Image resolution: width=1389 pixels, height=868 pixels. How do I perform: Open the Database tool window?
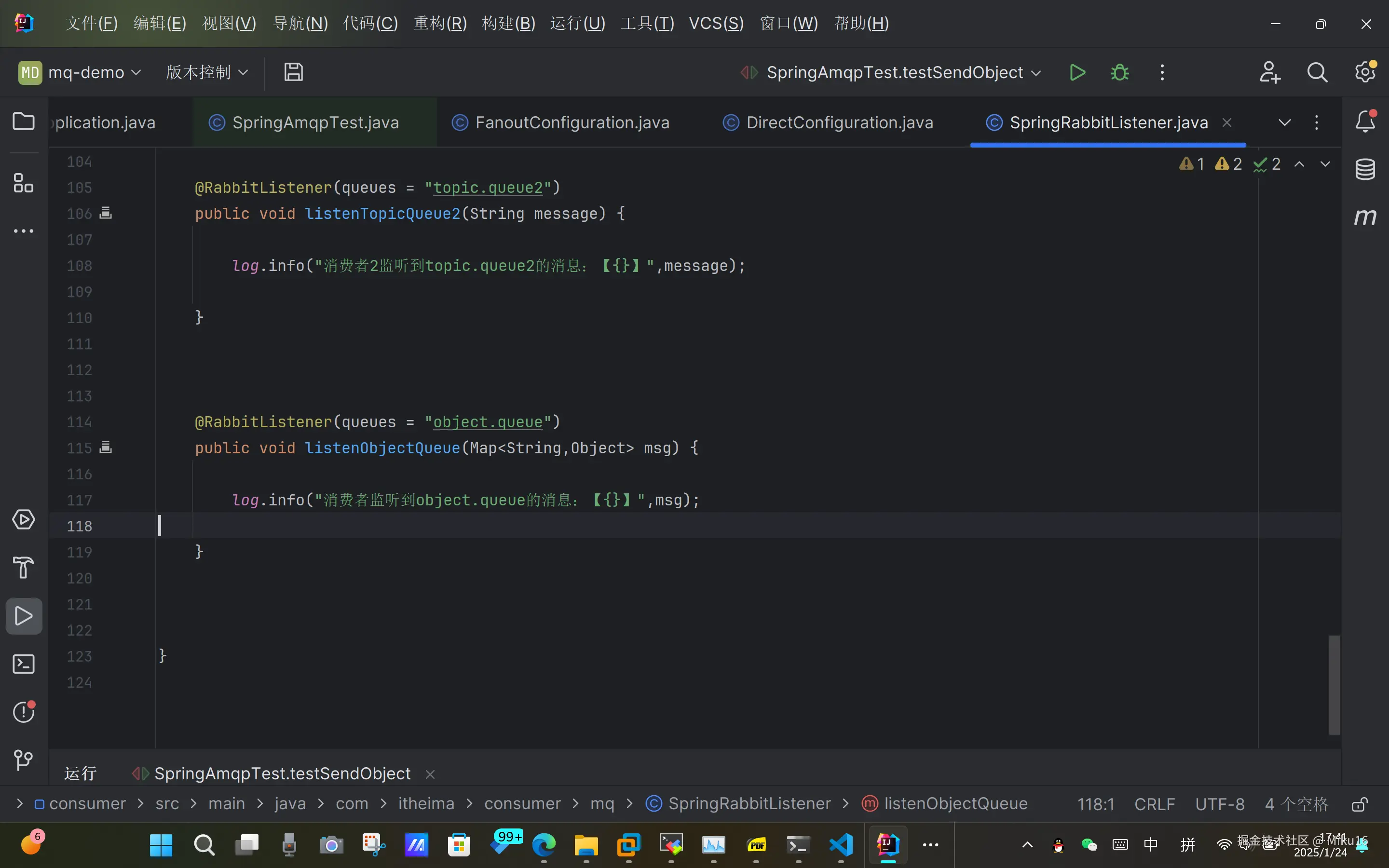pos(1365,169)
